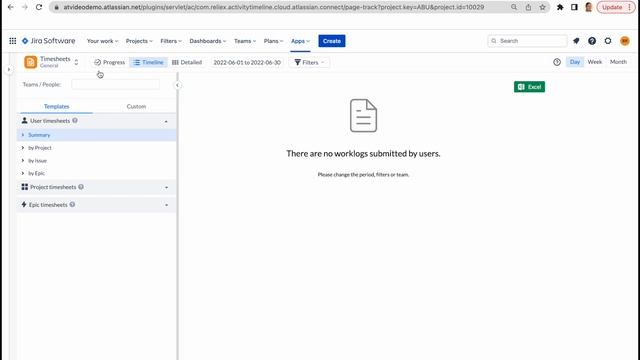Set the time scale to Week
Image resolution: width=640 pixels, height=360 pixels.
coord(595,62)
